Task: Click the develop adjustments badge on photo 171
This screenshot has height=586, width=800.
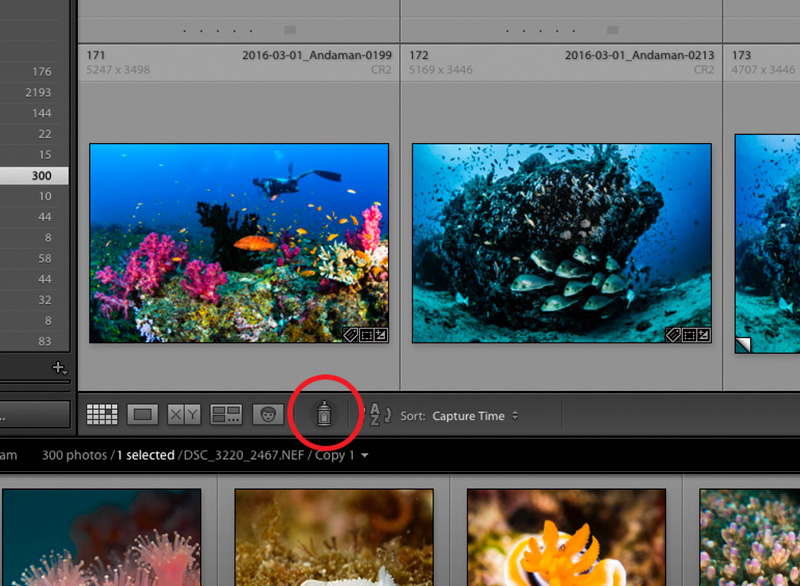Action: [382, 335]
